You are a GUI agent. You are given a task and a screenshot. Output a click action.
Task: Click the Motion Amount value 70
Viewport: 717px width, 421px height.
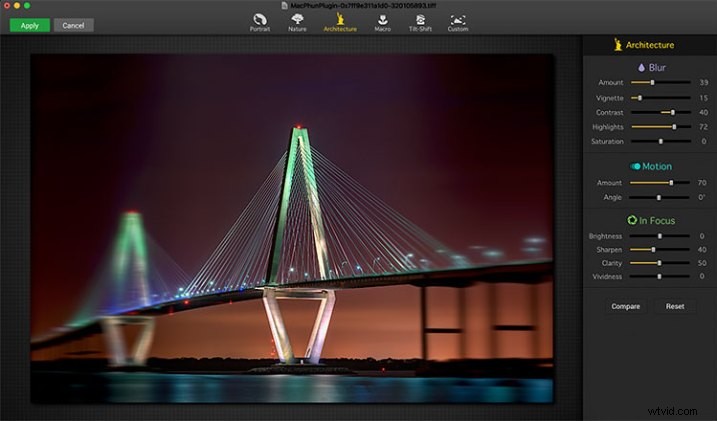pyautogui.click(x=702, y=183)
